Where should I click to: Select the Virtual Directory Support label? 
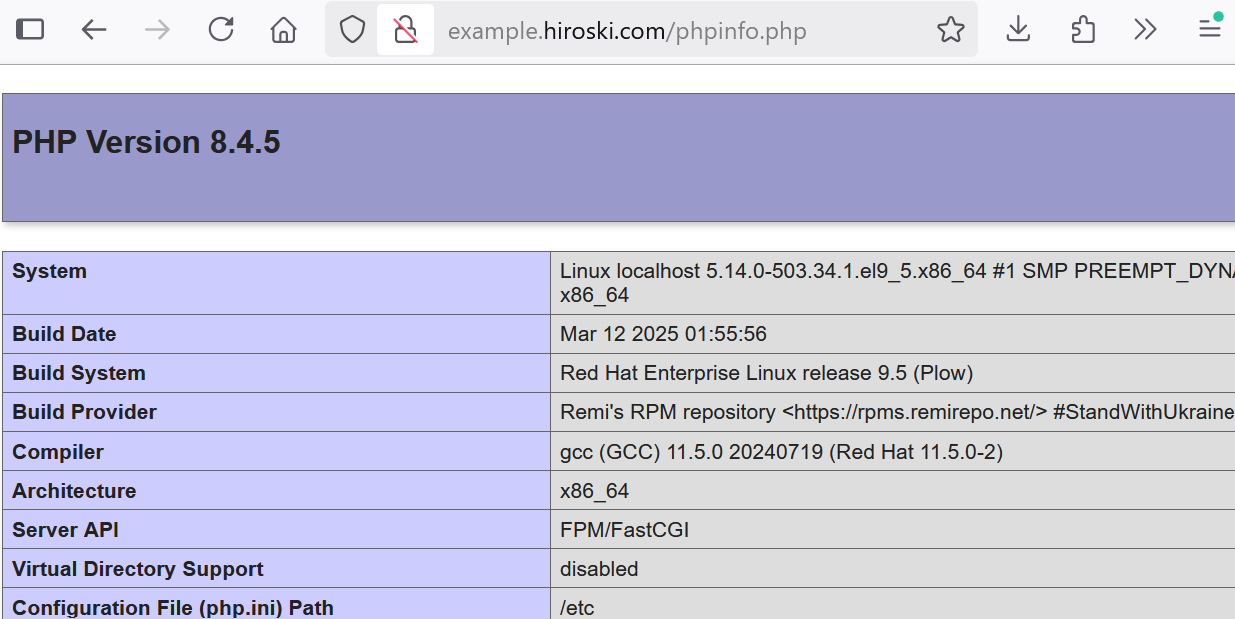tap(138, 569)
